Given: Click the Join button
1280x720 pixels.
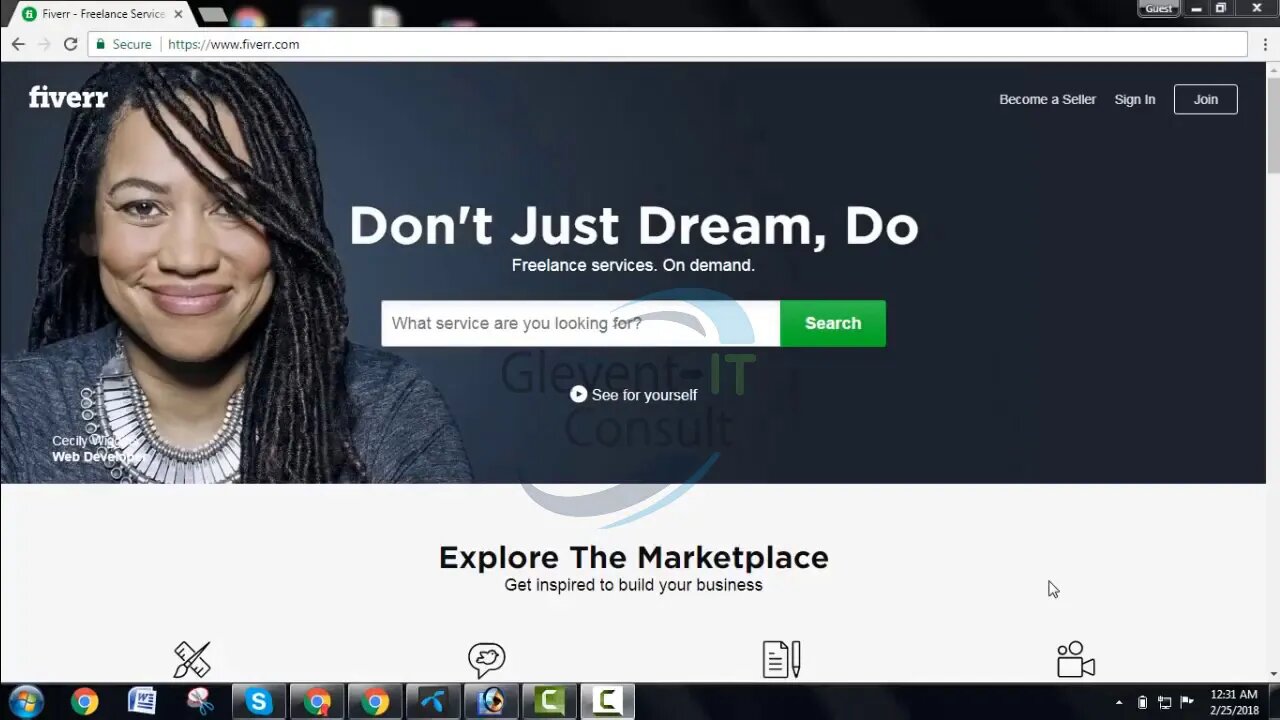Looking at the screenshot, I should [1205, 99].
